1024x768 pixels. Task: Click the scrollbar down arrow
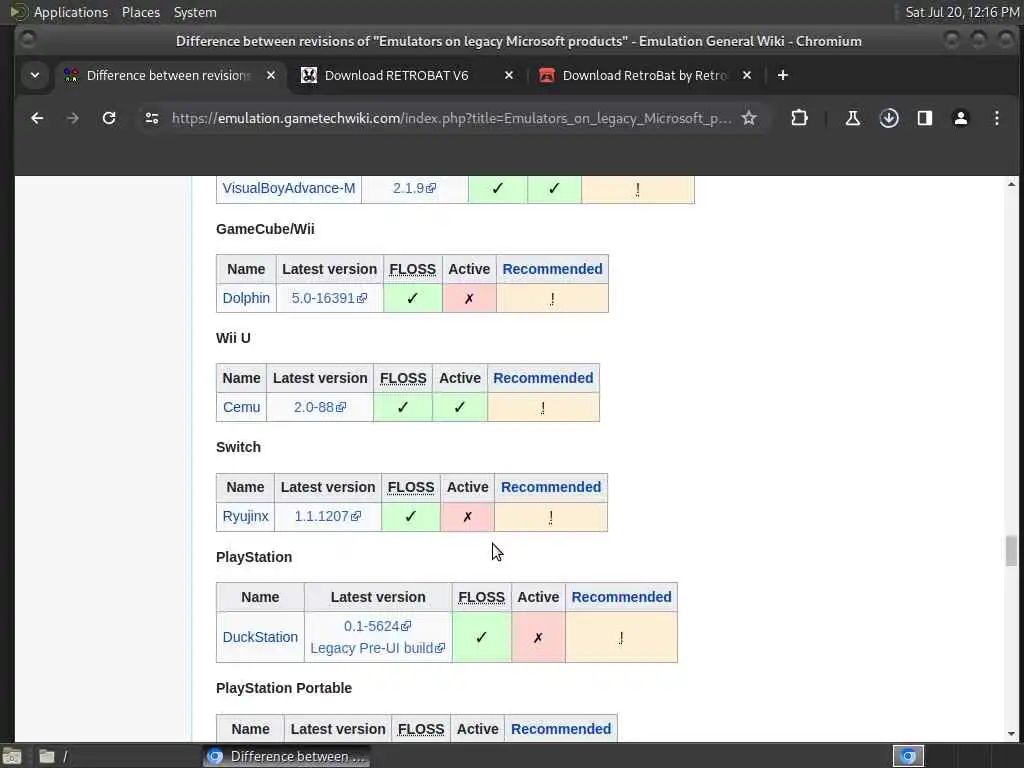point(1011,733)
